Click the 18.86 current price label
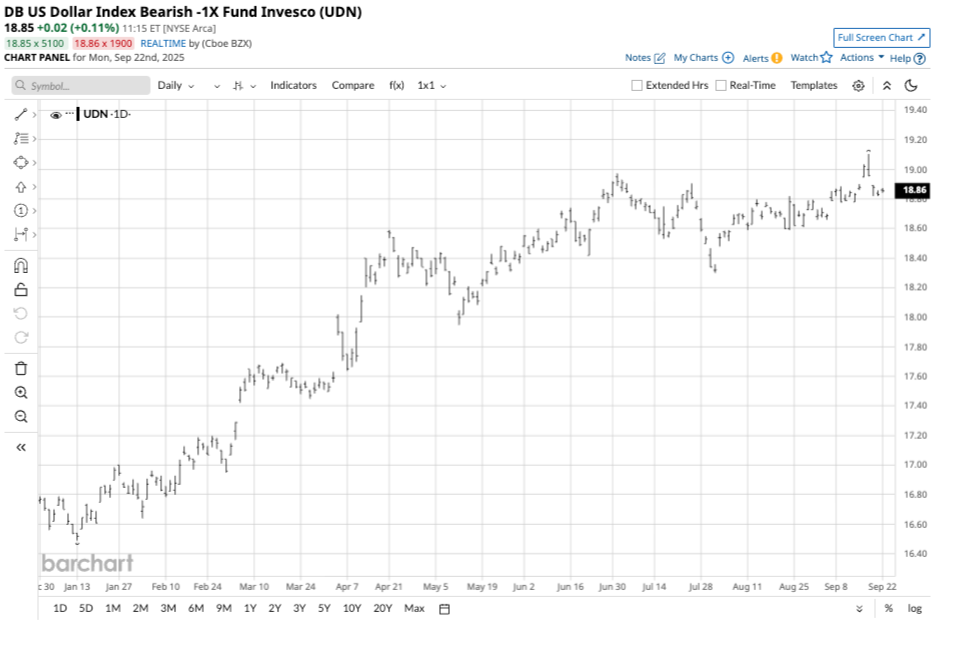Viewport: 955px width, 662px height. click(913, 190)
